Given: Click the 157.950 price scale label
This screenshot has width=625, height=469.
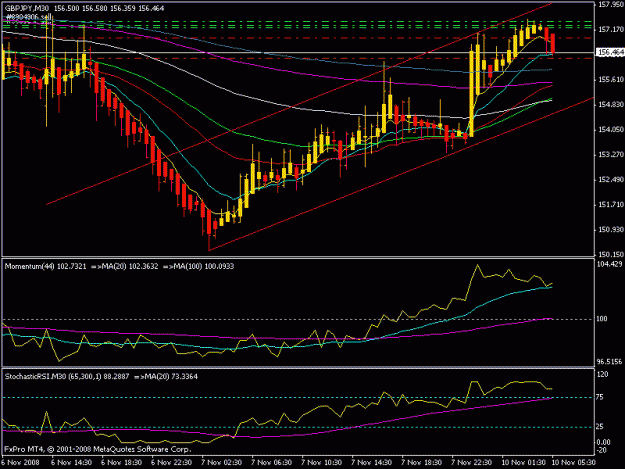Looking at the screenshot, I should point(611,5).
